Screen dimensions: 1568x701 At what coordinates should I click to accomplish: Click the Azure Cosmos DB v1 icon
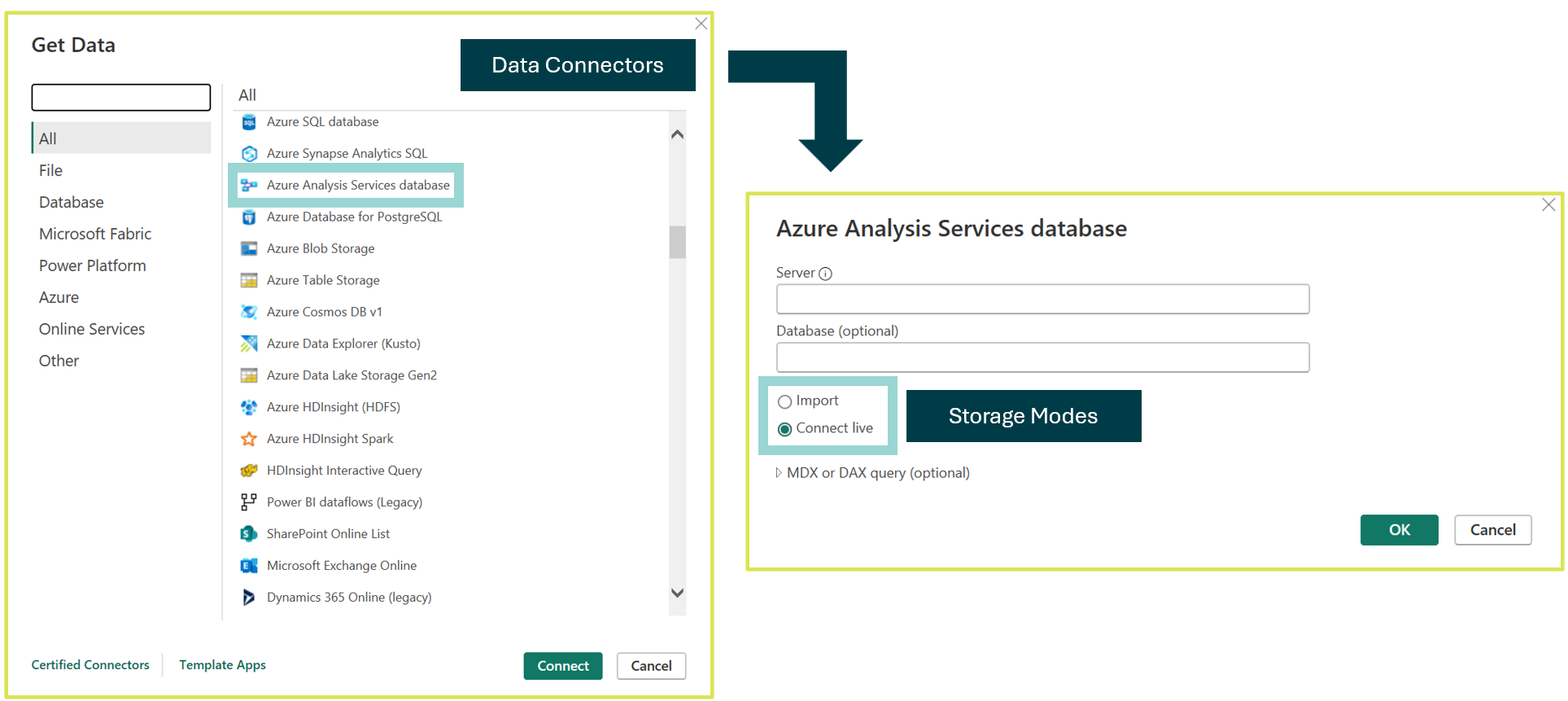pos(249,313)
